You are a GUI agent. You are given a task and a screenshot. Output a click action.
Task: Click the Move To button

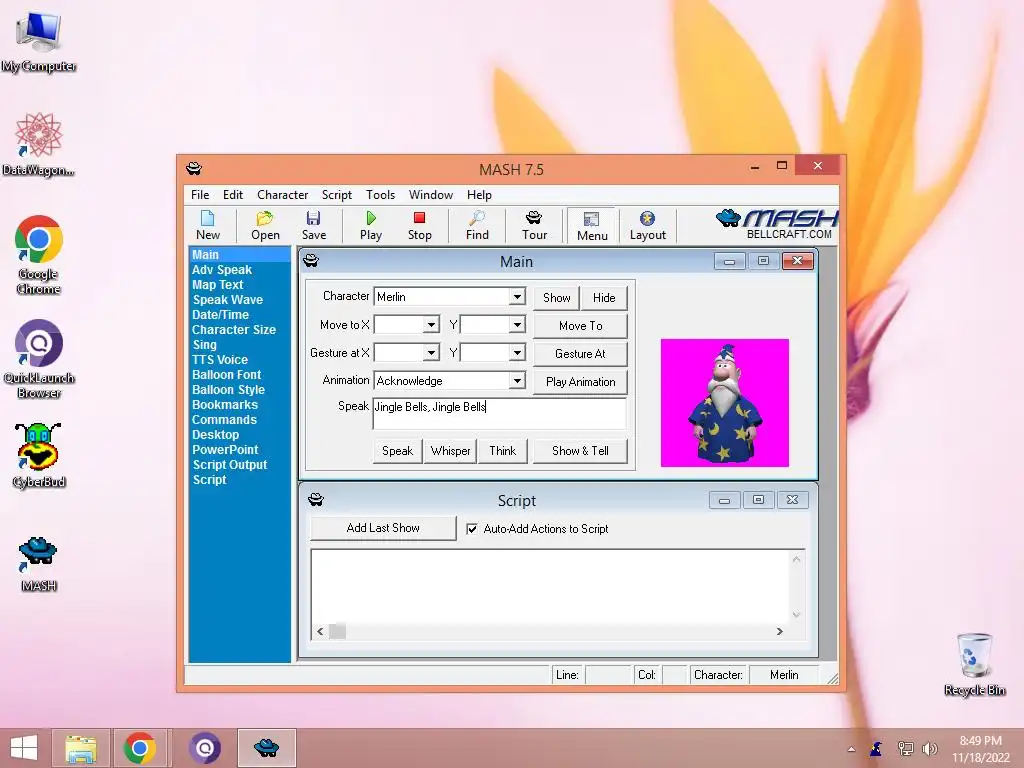click(x=581, y=325)
